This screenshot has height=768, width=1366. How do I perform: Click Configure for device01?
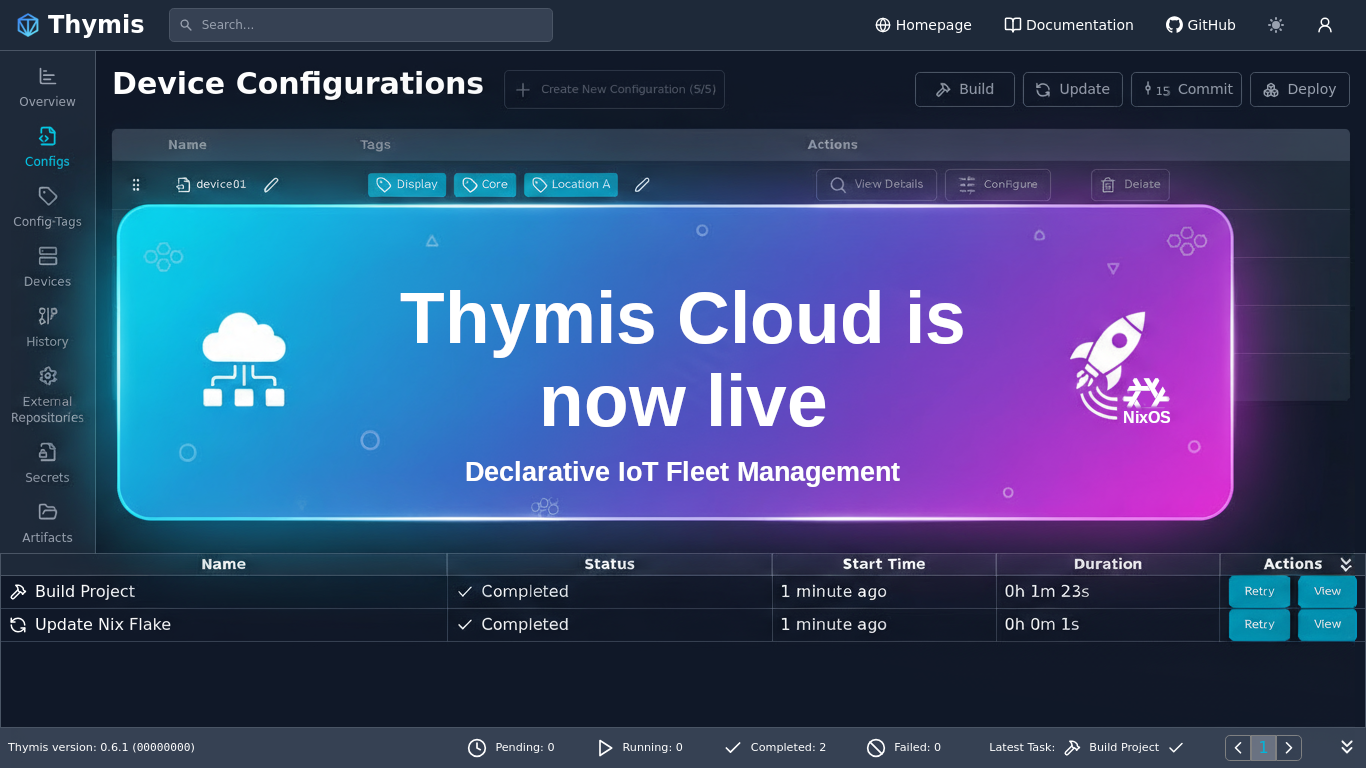[998, 185]
